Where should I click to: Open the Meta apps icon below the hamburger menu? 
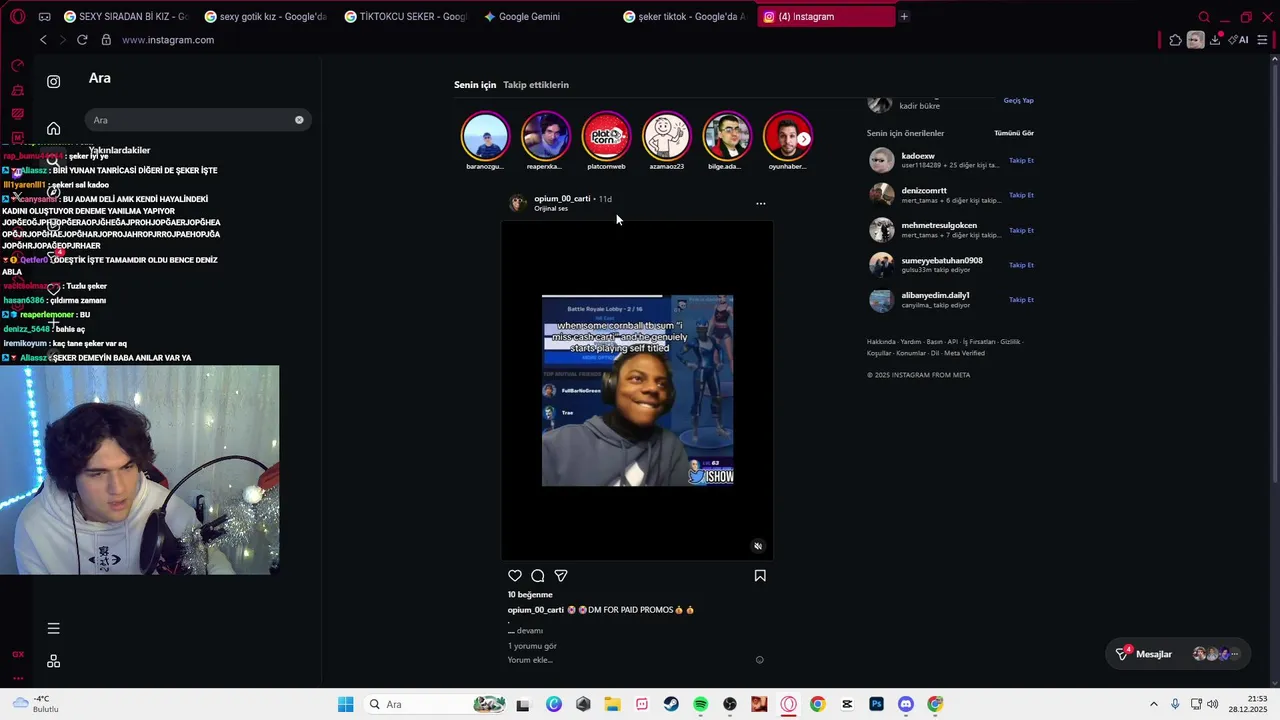(54, 661)
